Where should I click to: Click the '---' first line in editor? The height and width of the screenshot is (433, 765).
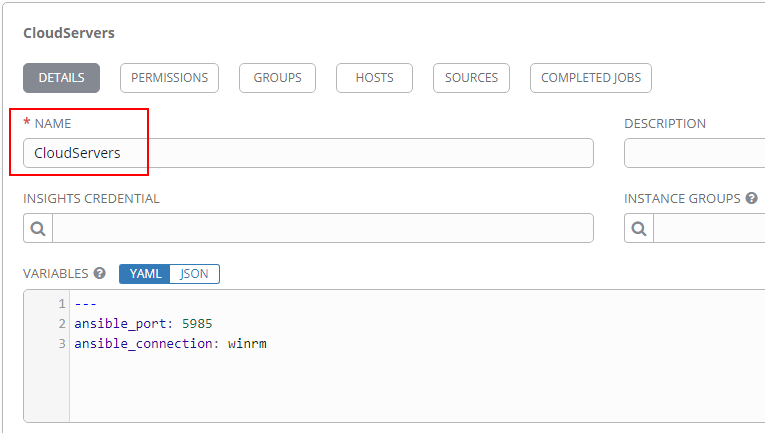[x=85, y=304]
